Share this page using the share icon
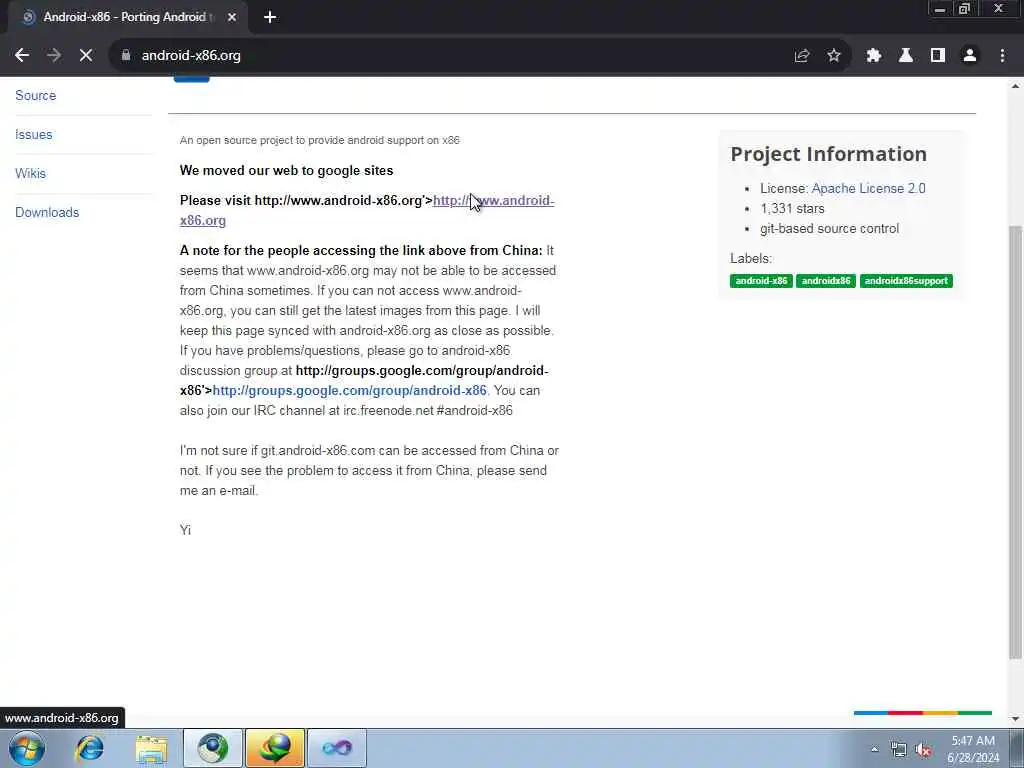 tap(802, 56)
